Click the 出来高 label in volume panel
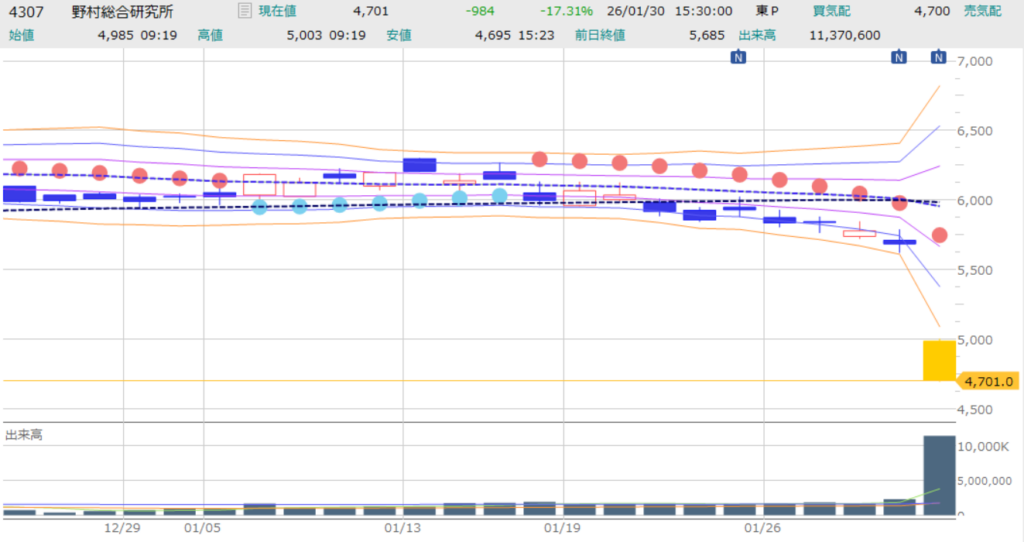This screenshot has height=542, width=1024. [26, 435]
